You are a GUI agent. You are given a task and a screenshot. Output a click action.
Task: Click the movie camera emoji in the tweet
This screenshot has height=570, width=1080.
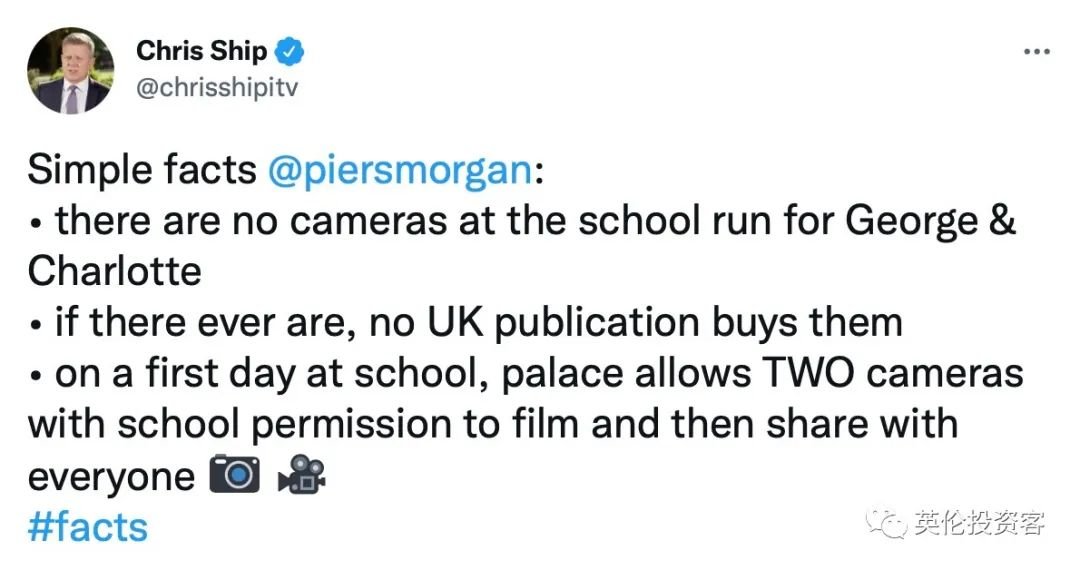[x=302, y=476]
